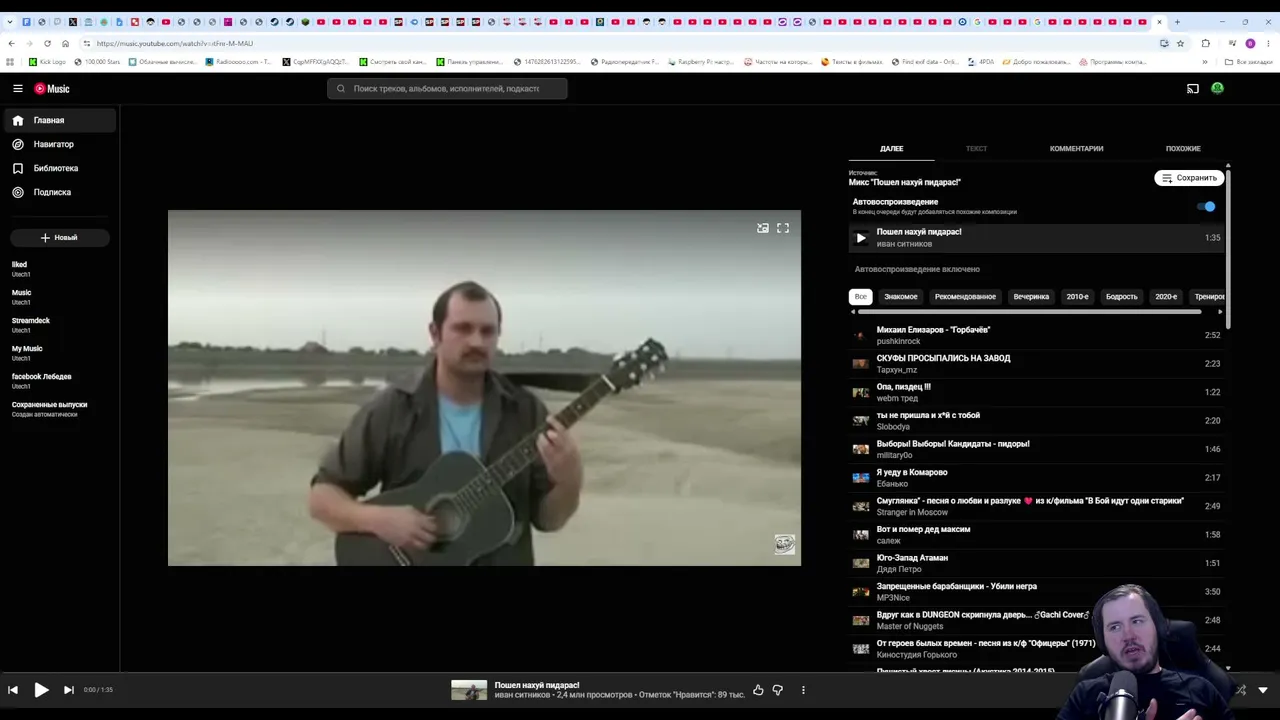Image resolution: width=1280 pixels, height=720 pixels.
Task: Click the filter chips horizontal scrollbar
Action: pos(1029,312)
